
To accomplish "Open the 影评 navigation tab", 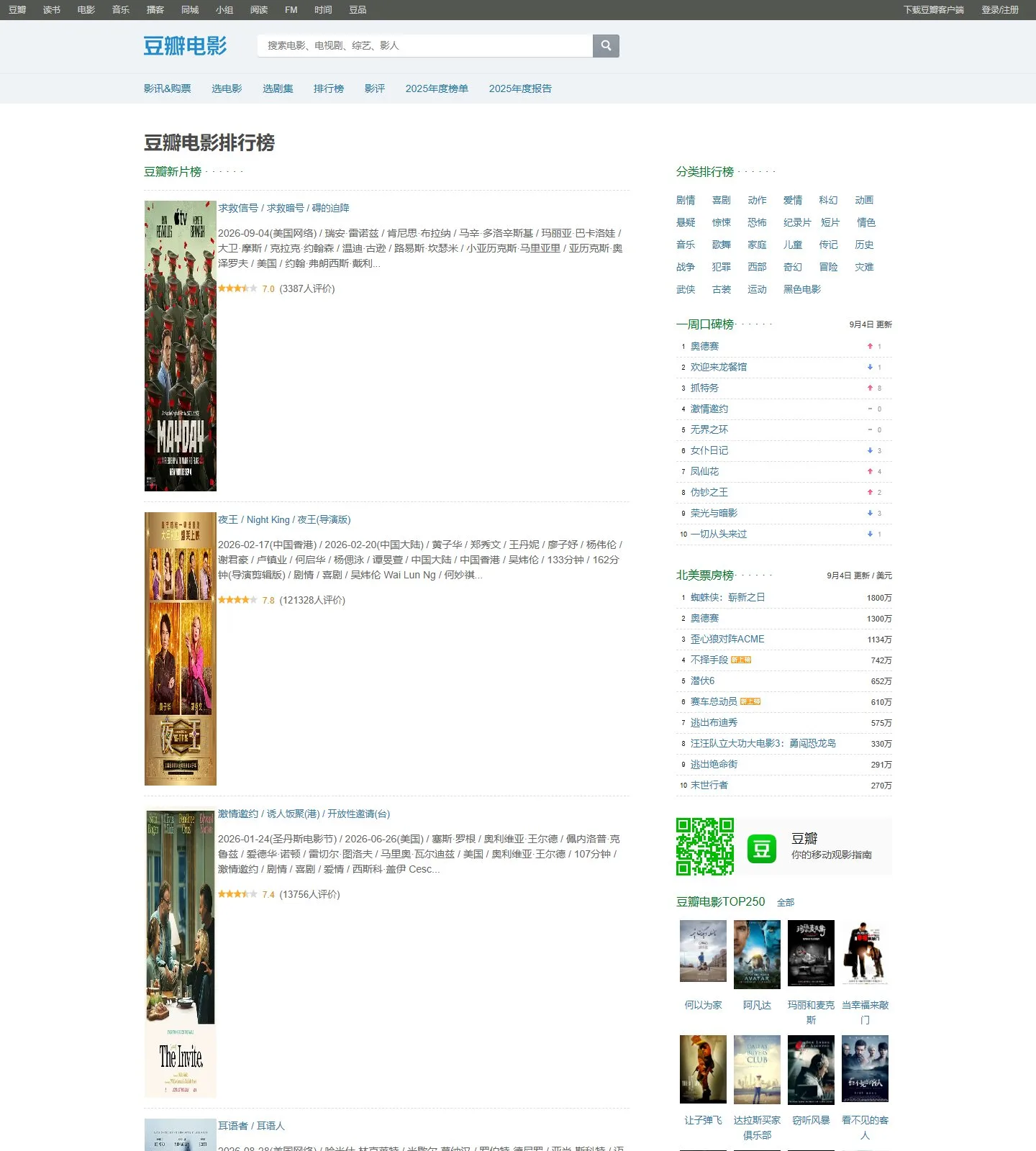I will 375,88.
